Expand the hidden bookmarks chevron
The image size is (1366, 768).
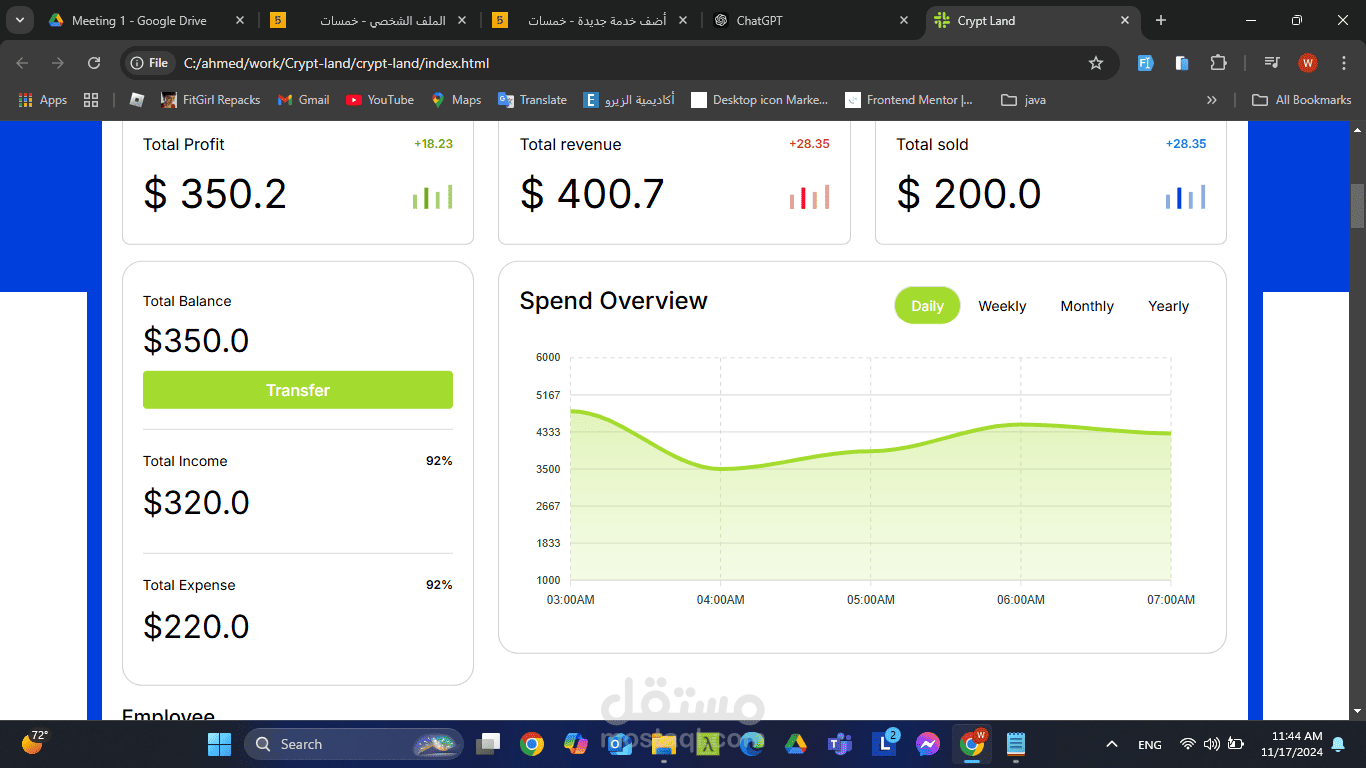coord(1212,100)
